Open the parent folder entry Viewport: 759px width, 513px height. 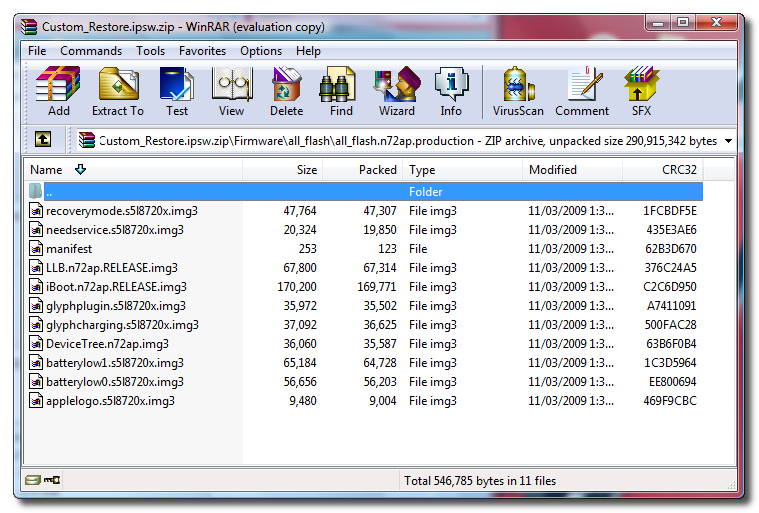(50, 192)
